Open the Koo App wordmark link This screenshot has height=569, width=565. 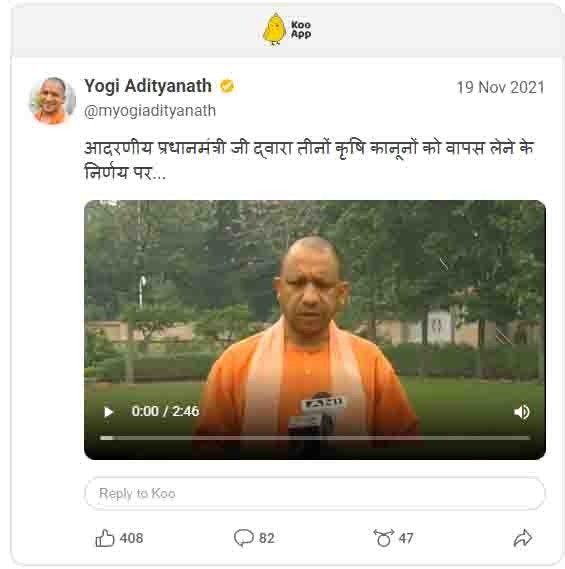tap(301, 29)
